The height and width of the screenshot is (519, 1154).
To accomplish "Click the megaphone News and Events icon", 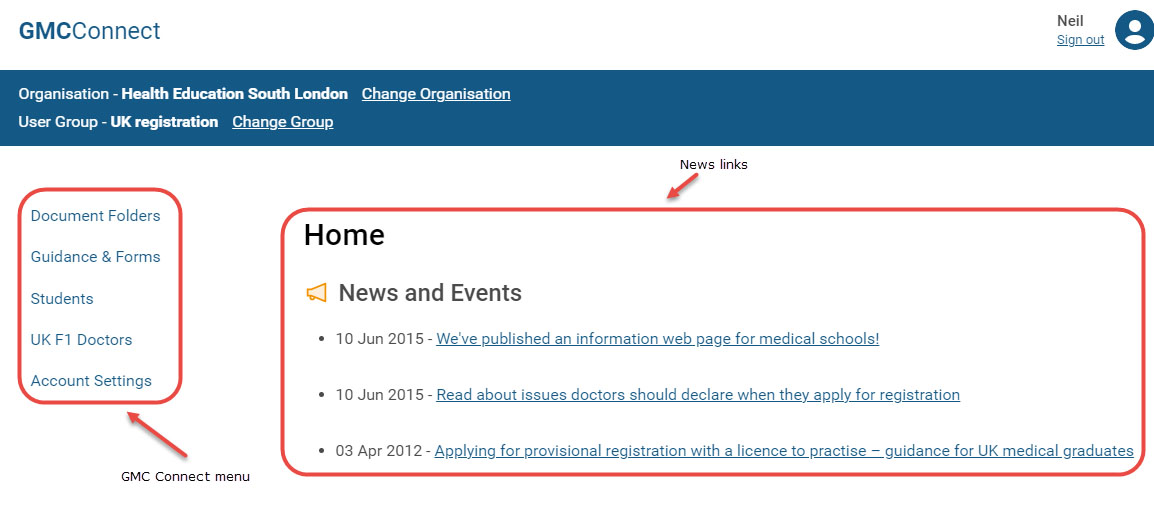I will click(x=316, y=293).
